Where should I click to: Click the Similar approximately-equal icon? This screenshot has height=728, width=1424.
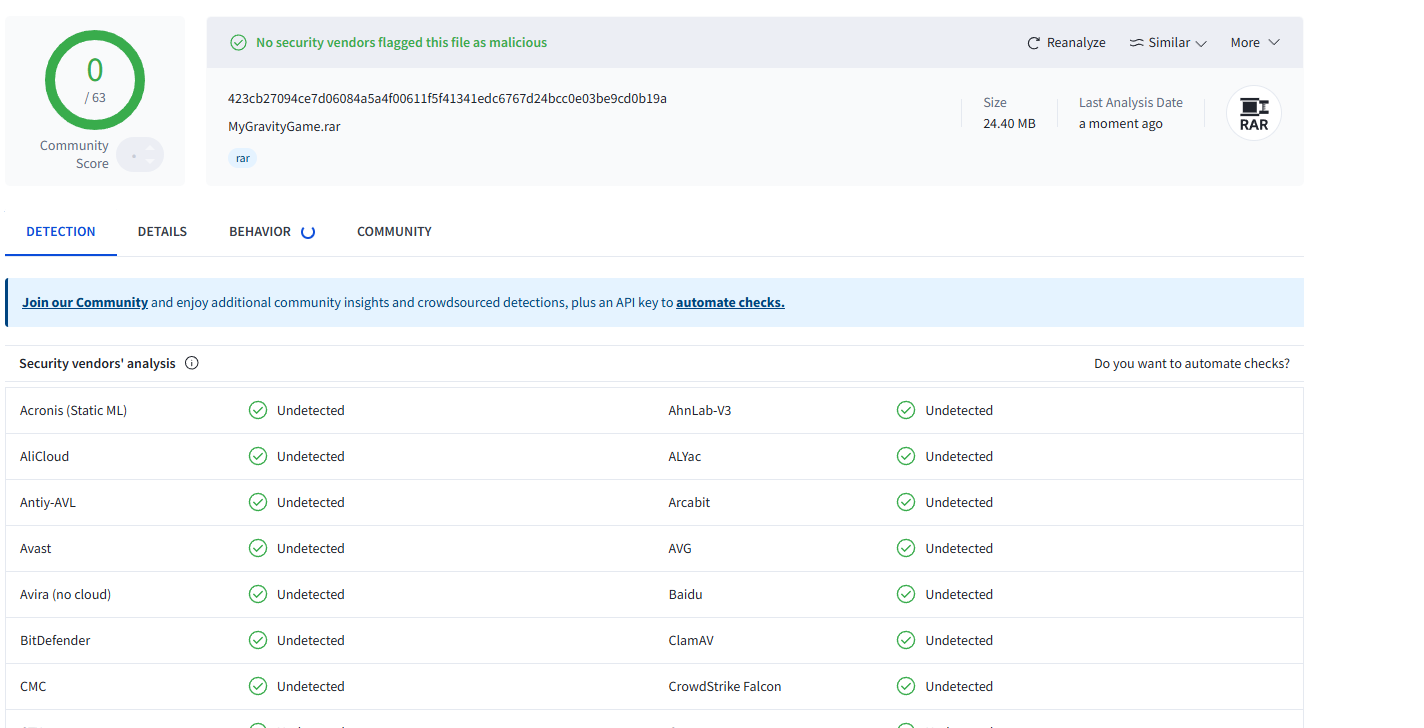(x=1137, y=43)
